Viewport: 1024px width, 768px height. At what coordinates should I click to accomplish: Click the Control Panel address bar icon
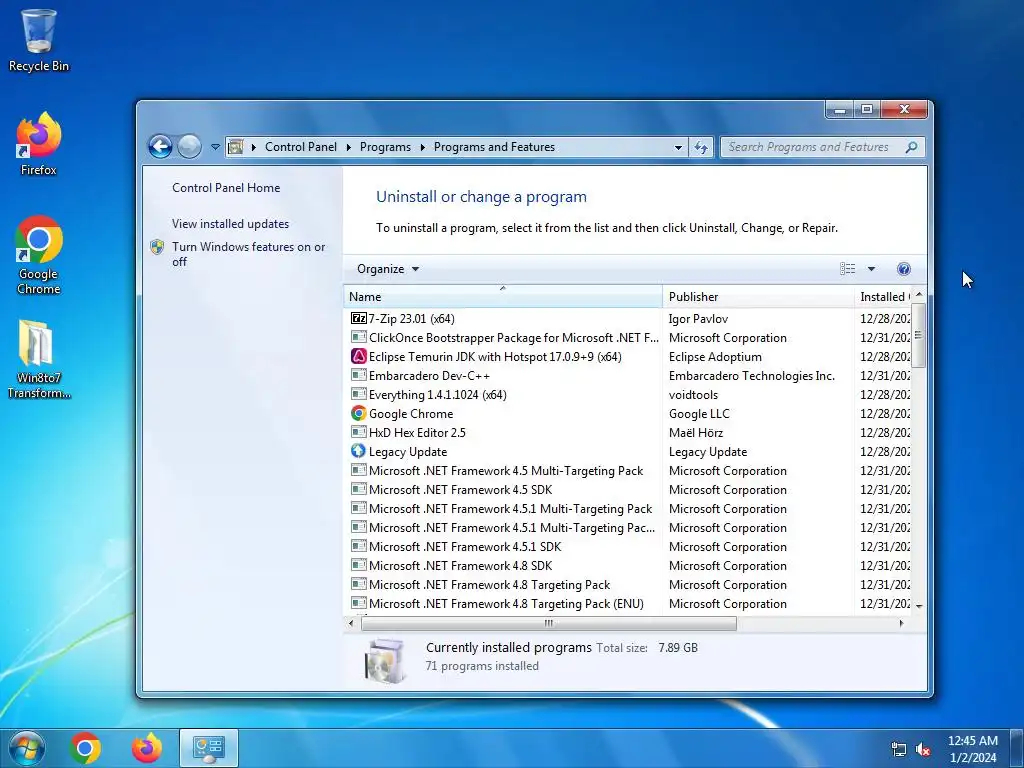click(236, 147)
